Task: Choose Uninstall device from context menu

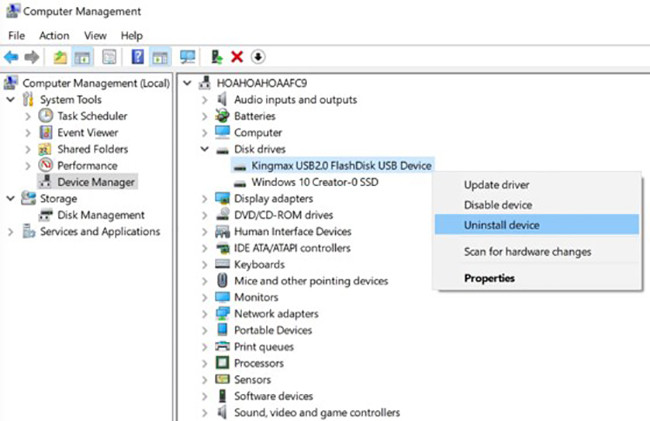Action: pyautogui.click(x=501, y=225)
